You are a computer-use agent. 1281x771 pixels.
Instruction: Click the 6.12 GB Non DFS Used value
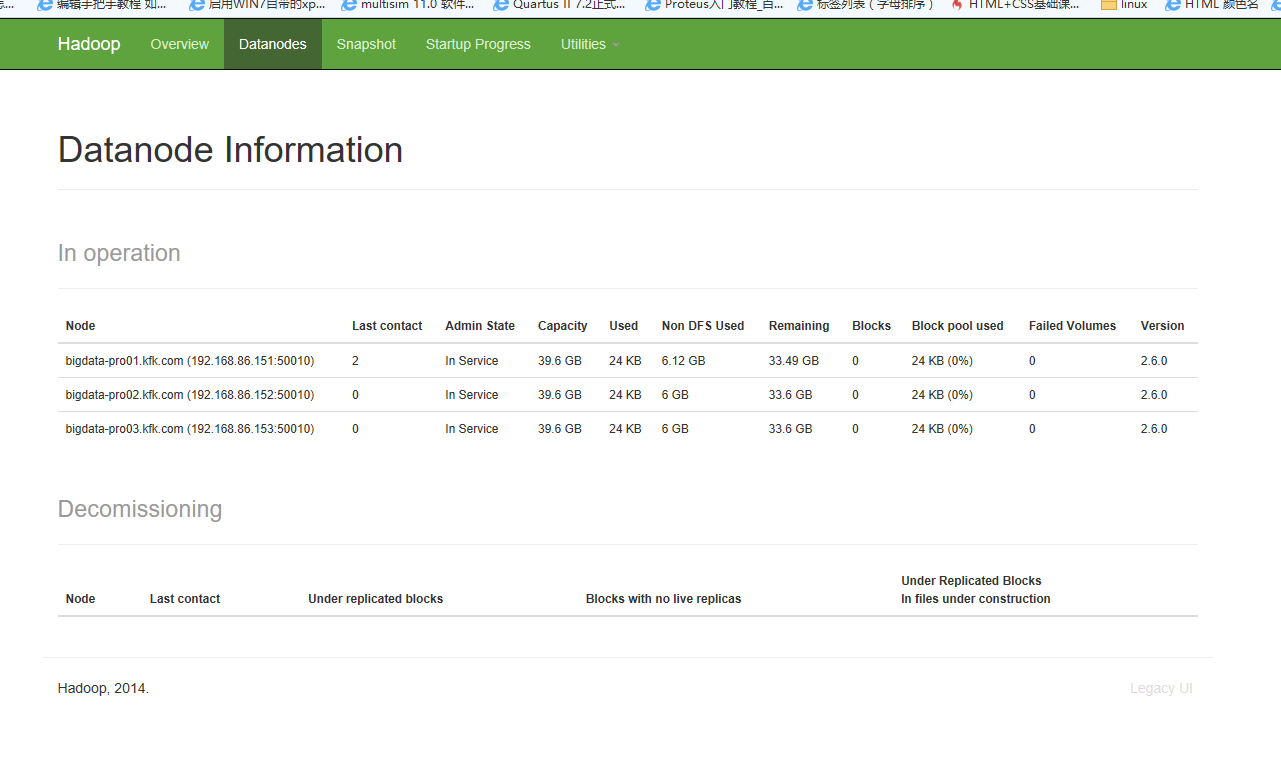684,361
